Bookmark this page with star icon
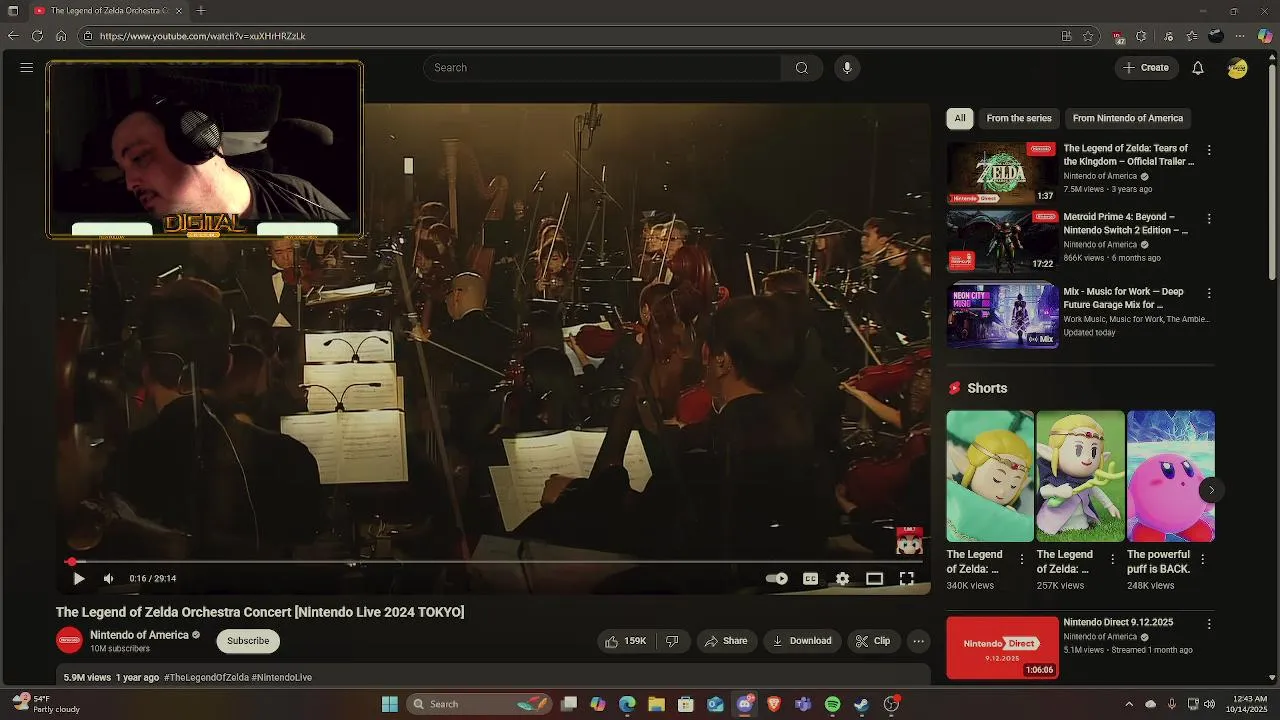The image size is (1280, 720). (1088, 36)
